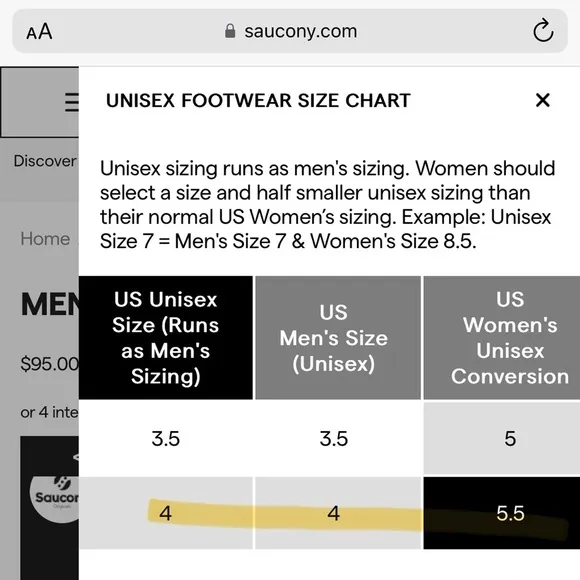
Task: Go to Home breadcrumb link
Action: 45,239
